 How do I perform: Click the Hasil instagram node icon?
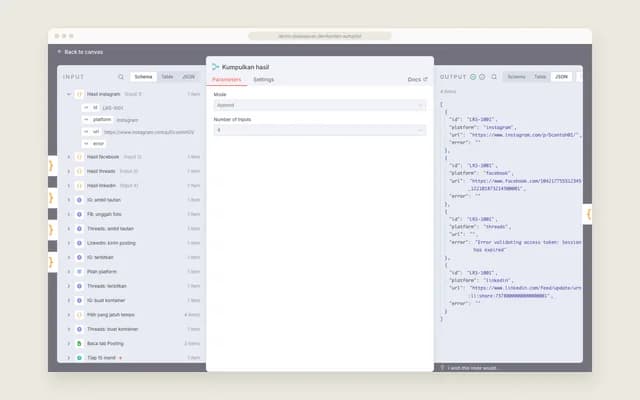point(79,94)
